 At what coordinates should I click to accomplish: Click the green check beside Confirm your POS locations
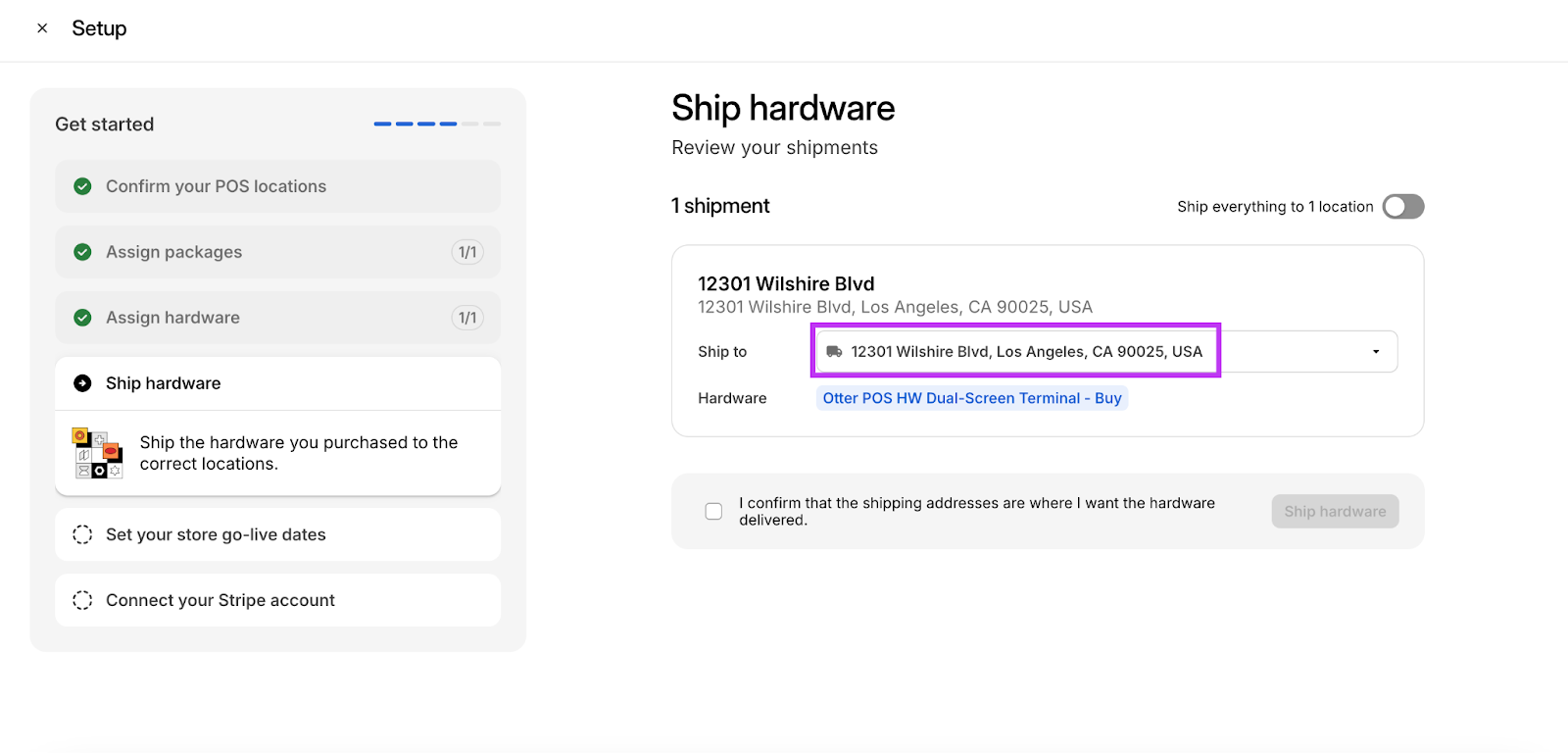(83, 186)
